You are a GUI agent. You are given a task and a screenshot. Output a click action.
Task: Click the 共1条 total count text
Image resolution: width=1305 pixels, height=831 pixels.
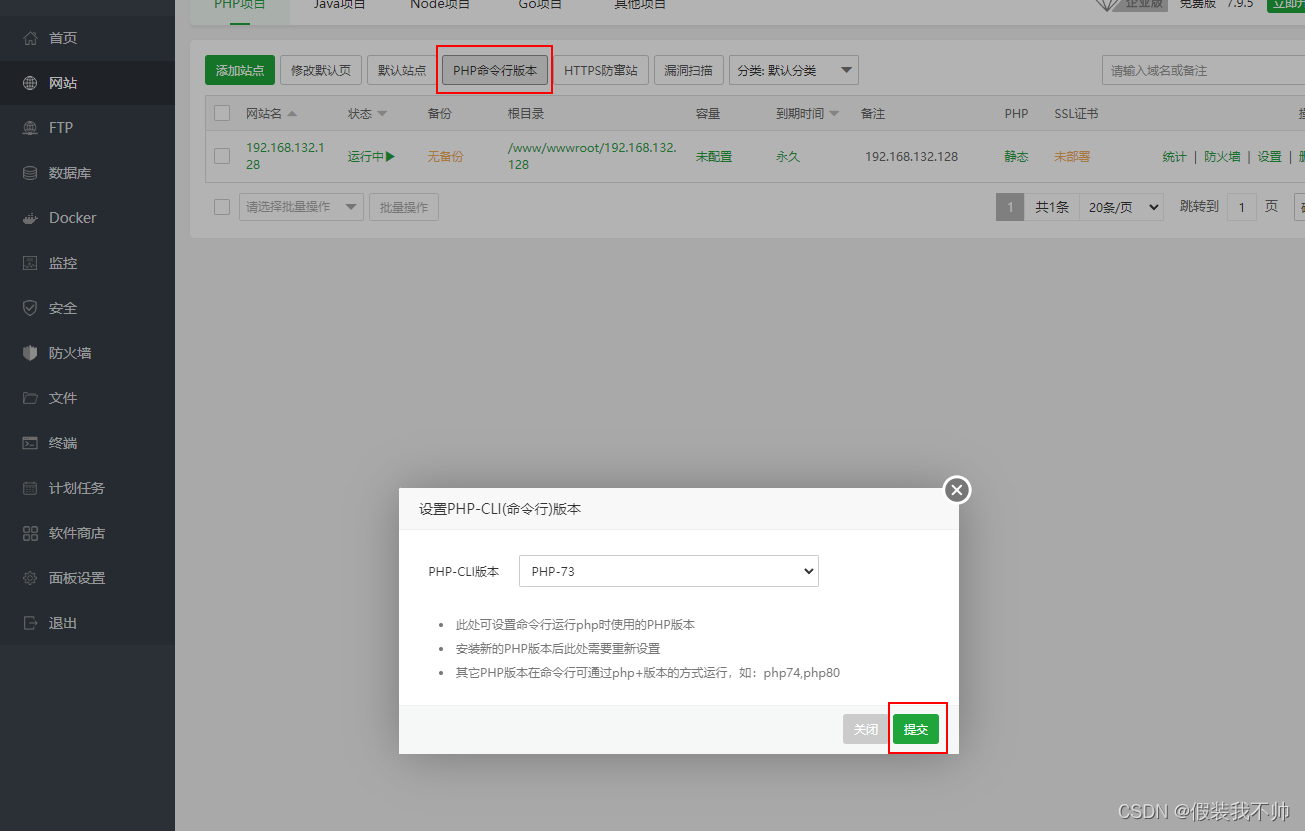pyautogui.click(x=1052, y=207)
